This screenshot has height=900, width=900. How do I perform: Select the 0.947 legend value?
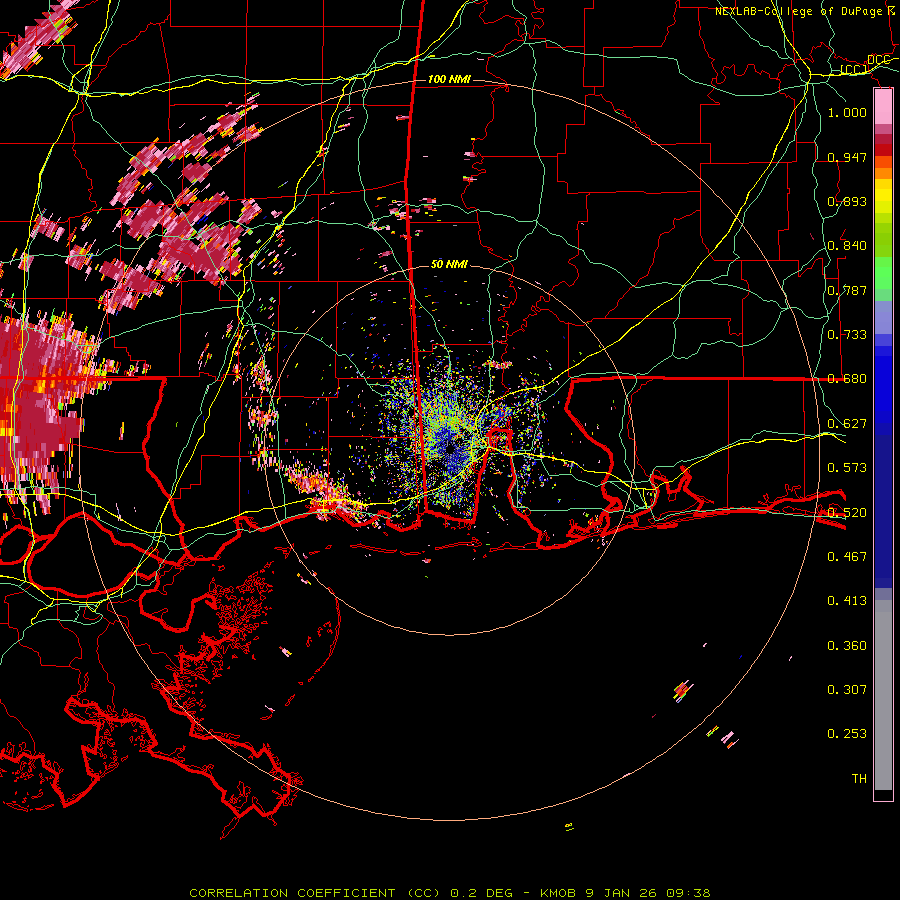click(x=847, y=157)
